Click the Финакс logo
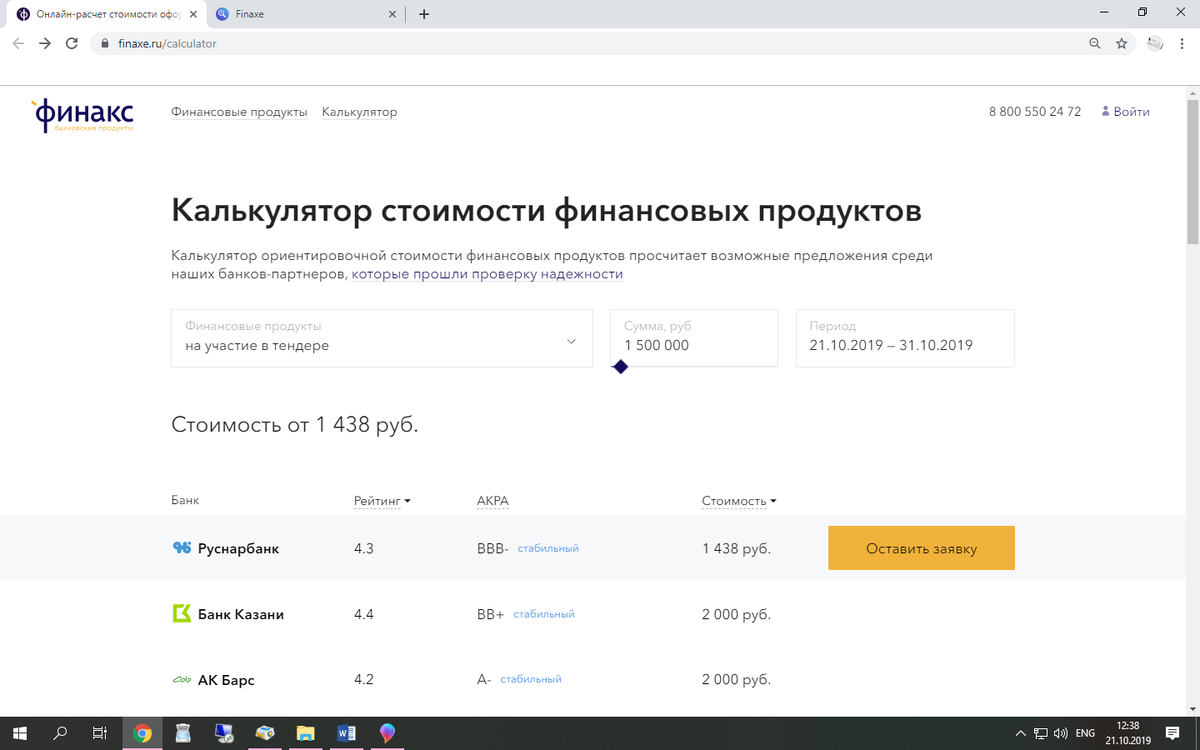 tap(82, 115)
